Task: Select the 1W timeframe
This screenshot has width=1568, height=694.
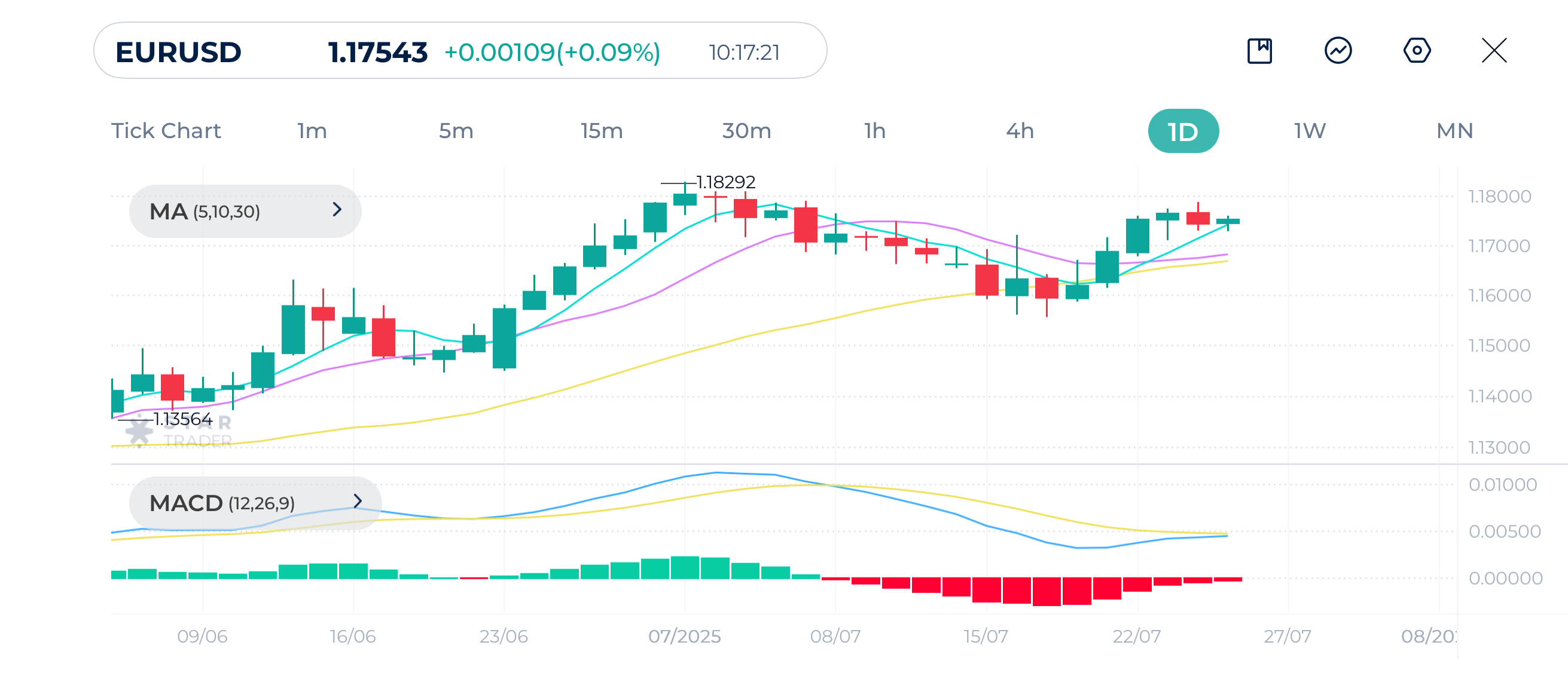Action: pos(1309,131)
